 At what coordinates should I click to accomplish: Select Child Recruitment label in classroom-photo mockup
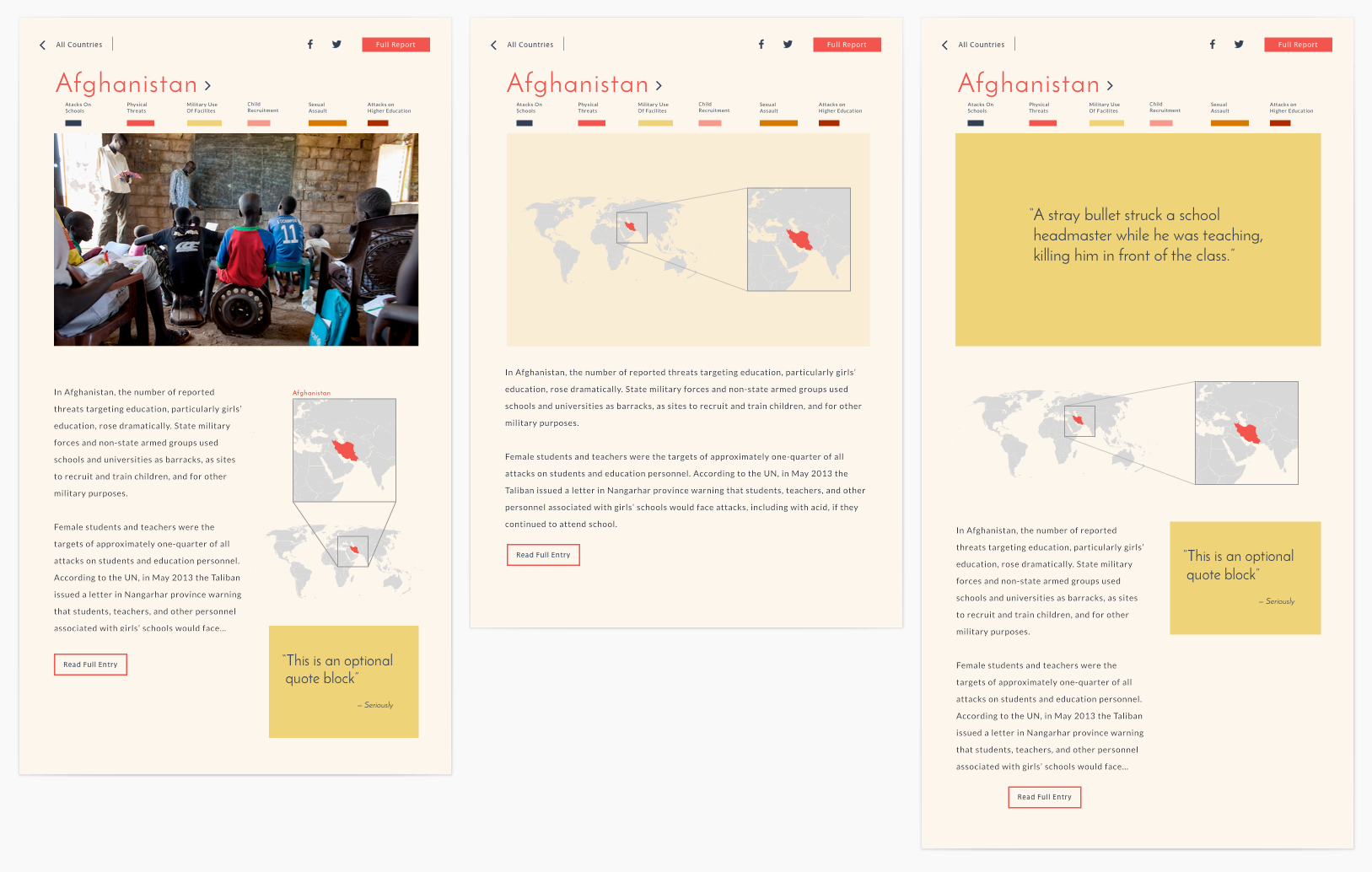point(262,107)
